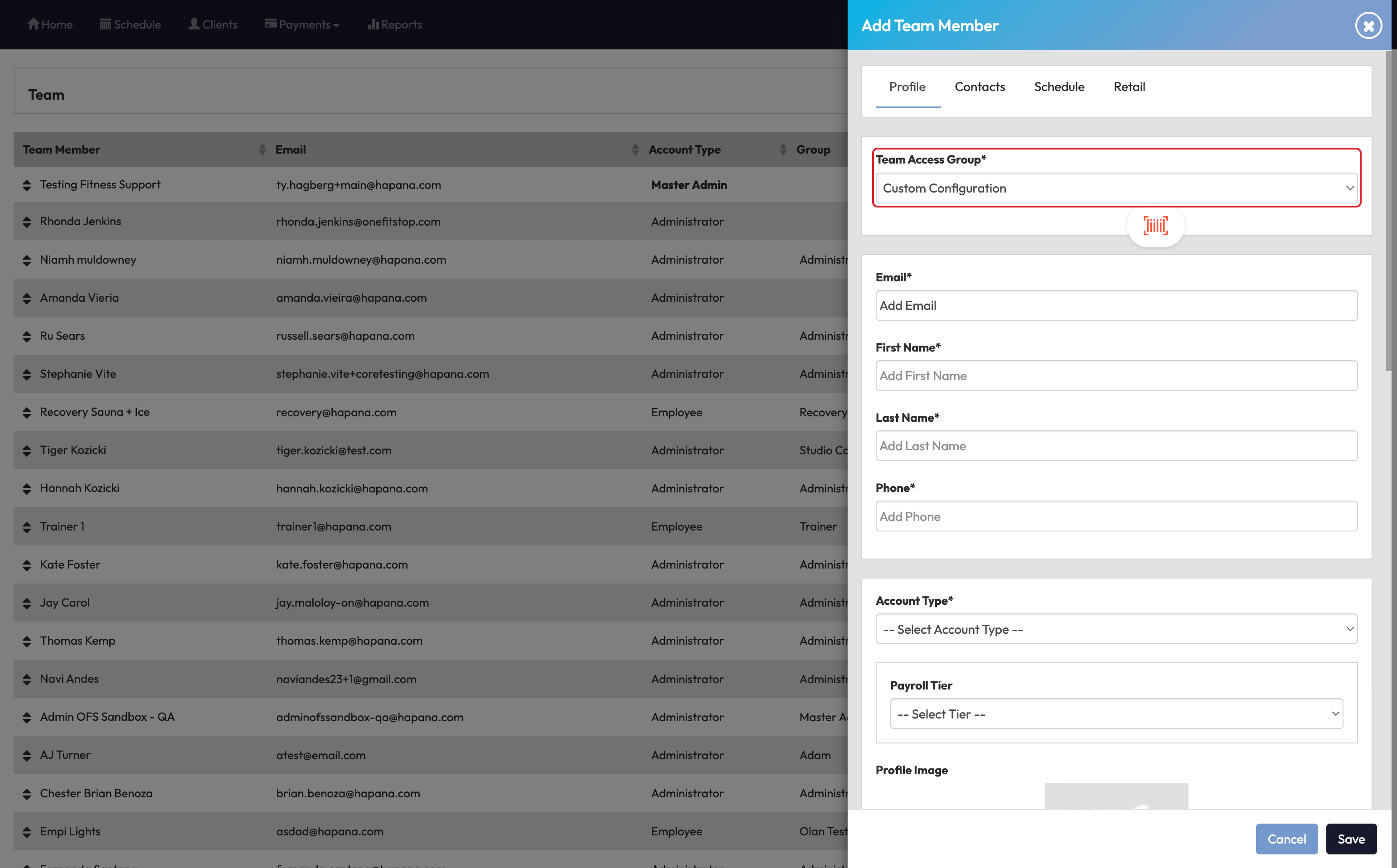1397x868 pixels.
Task: Open the Schedule calendar icon in navbar
Action: [x=105, y=24]
